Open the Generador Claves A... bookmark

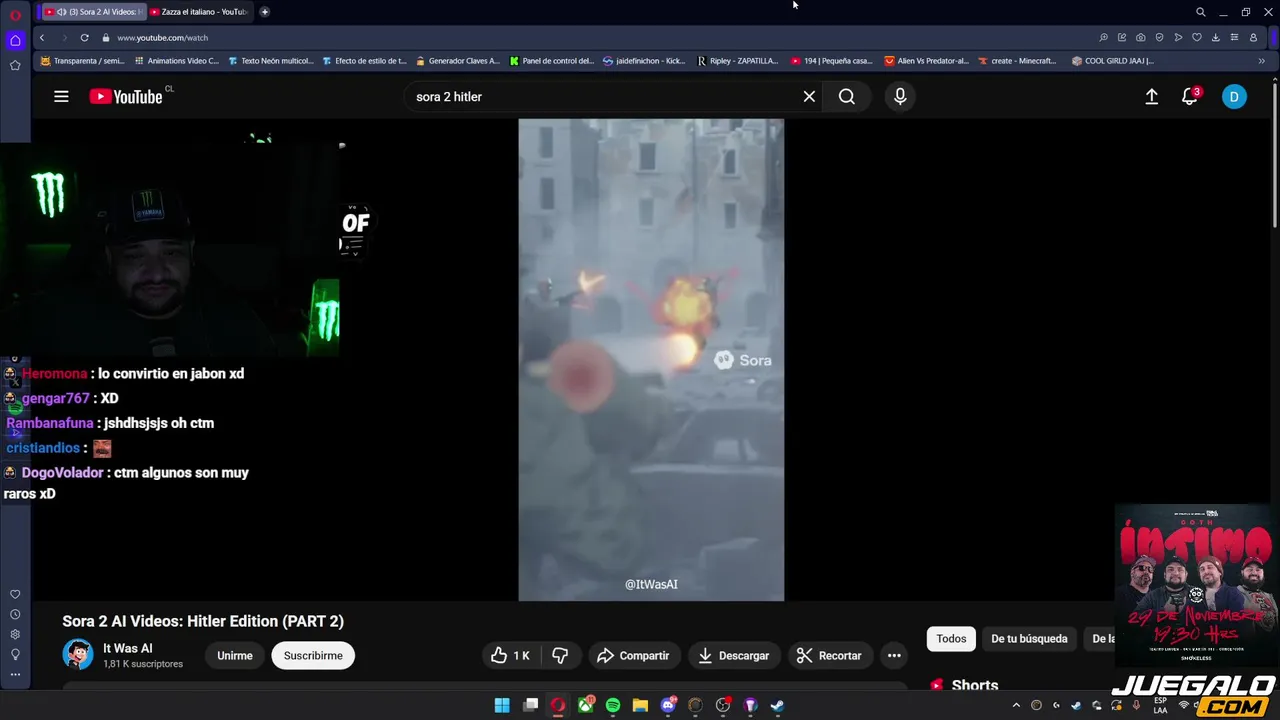457,61
